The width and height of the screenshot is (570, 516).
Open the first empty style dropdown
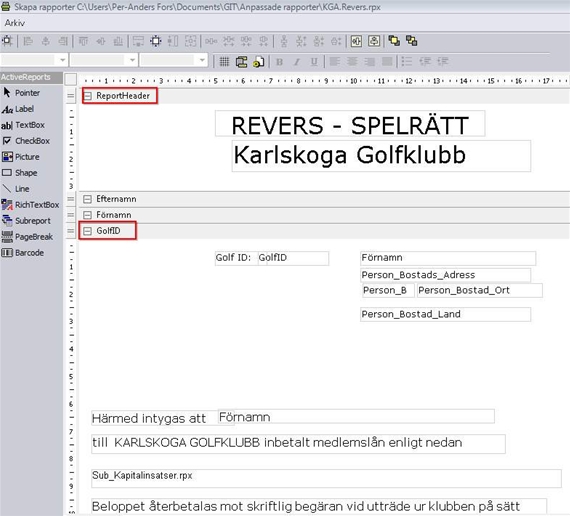63,60
